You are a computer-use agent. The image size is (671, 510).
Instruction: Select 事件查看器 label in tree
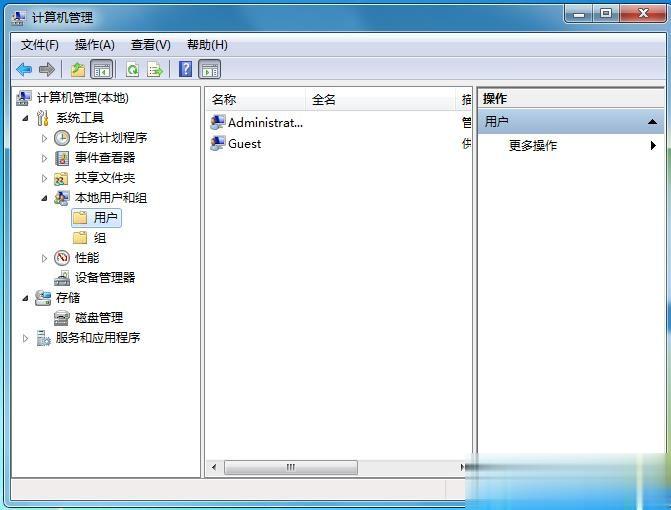coord(105,158)
